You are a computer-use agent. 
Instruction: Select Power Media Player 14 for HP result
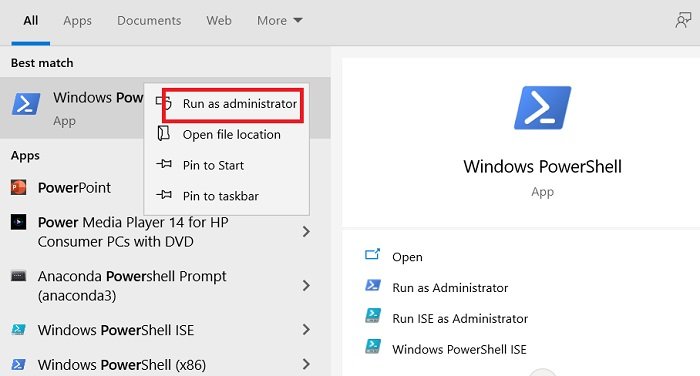tap(133, 232)
